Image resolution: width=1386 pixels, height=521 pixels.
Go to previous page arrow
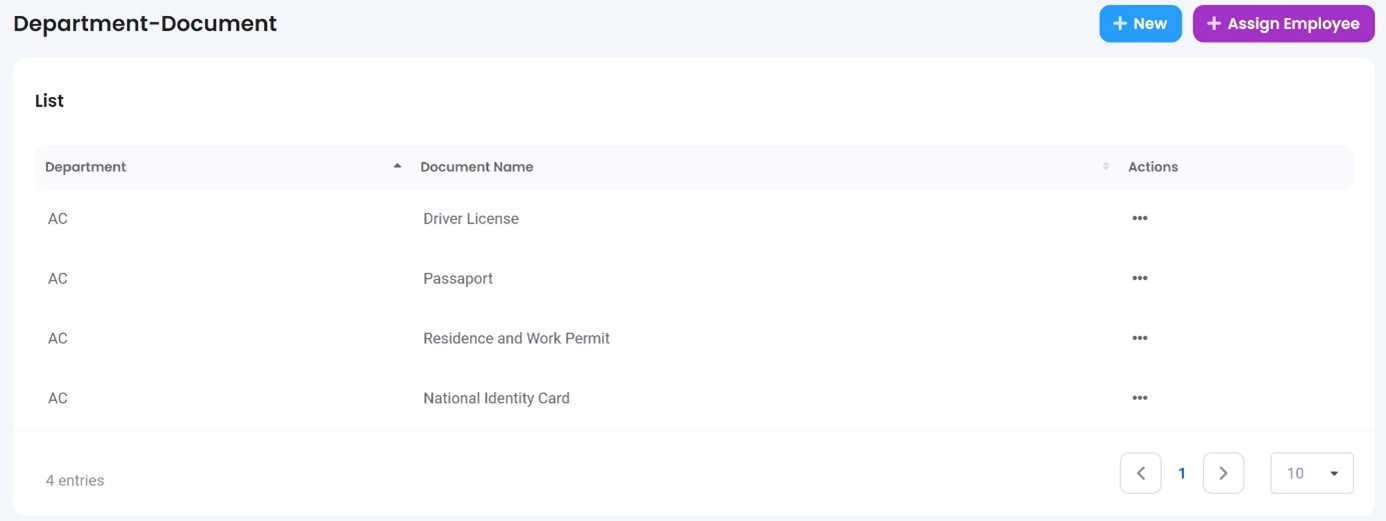click(x=1140, y=473)
